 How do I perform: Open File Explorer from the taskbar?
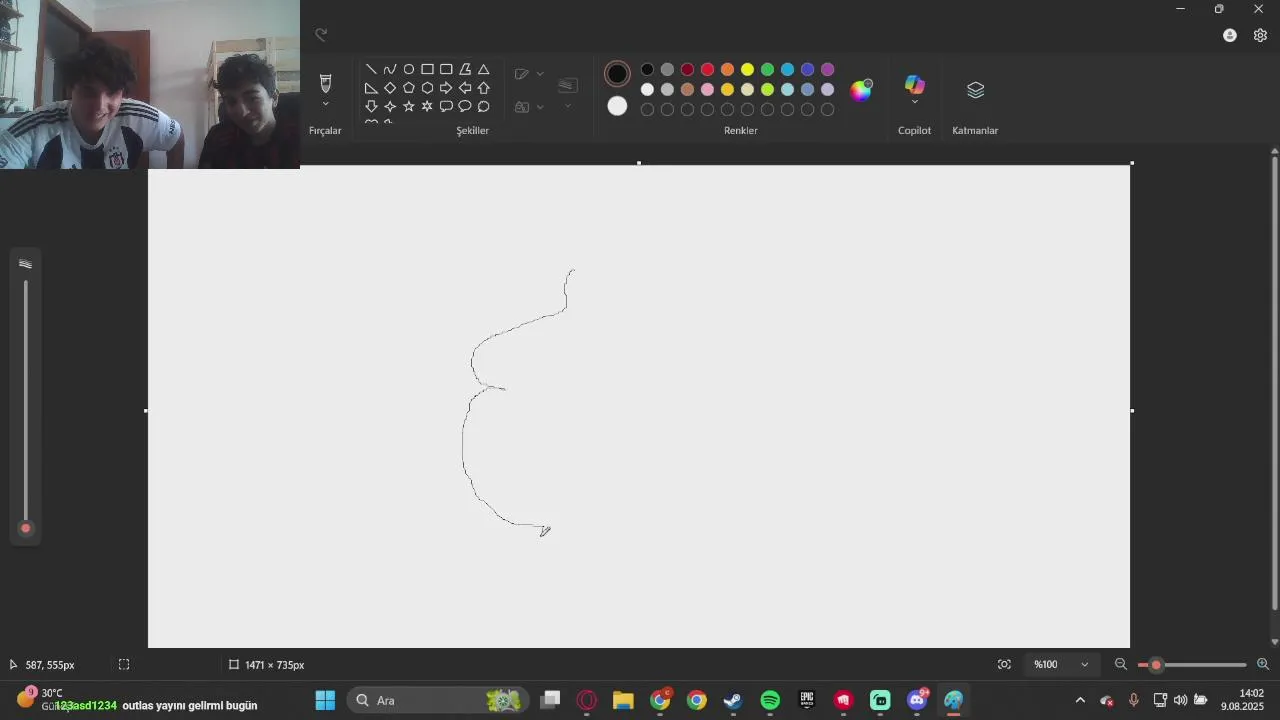[623, 700]
